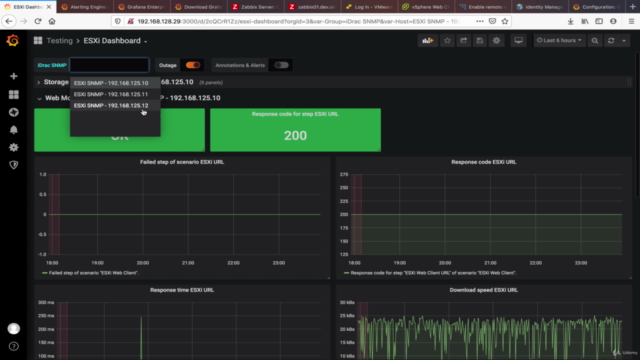Screen dimensions: 640x360
Task: Open the Last 6 hours time picker
Action: click(559, 40)
